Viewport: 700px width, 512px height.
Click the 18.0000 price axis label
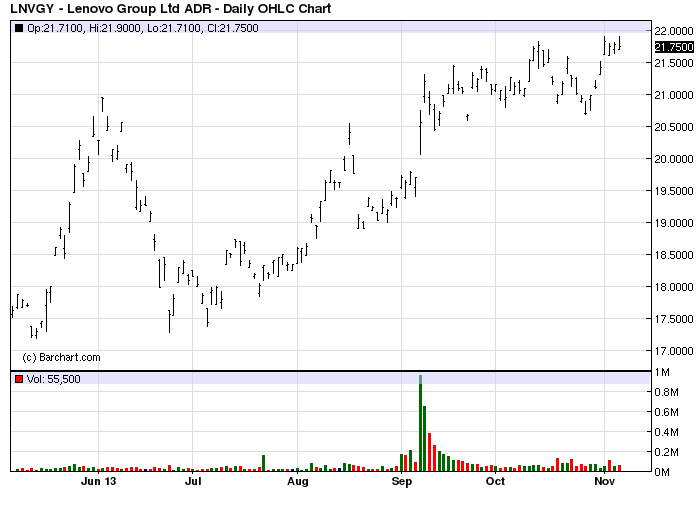pyautogui.click(x=674, y=287)
